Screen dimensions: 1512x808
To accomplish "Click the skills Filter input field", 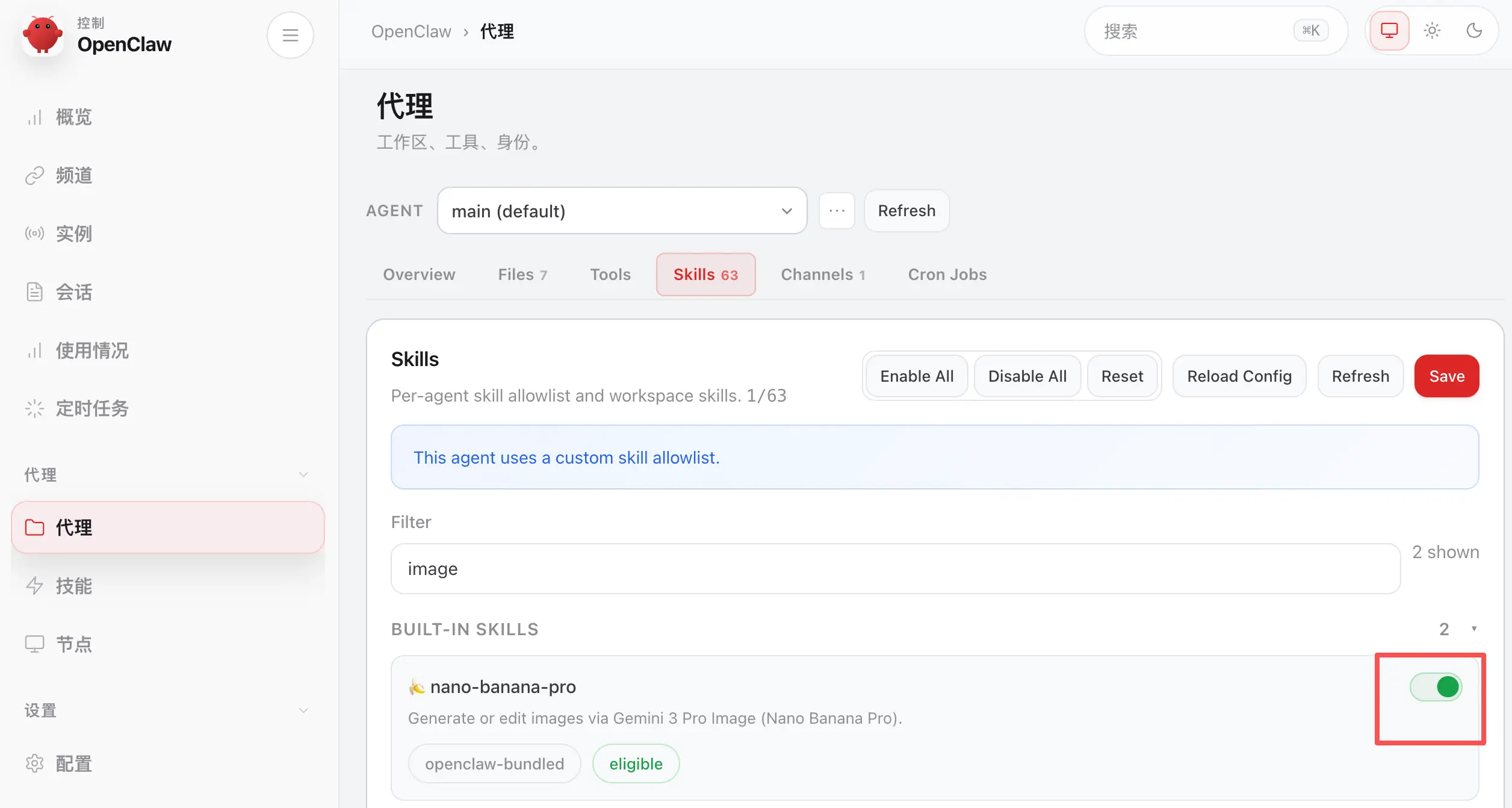I will 895,569.
